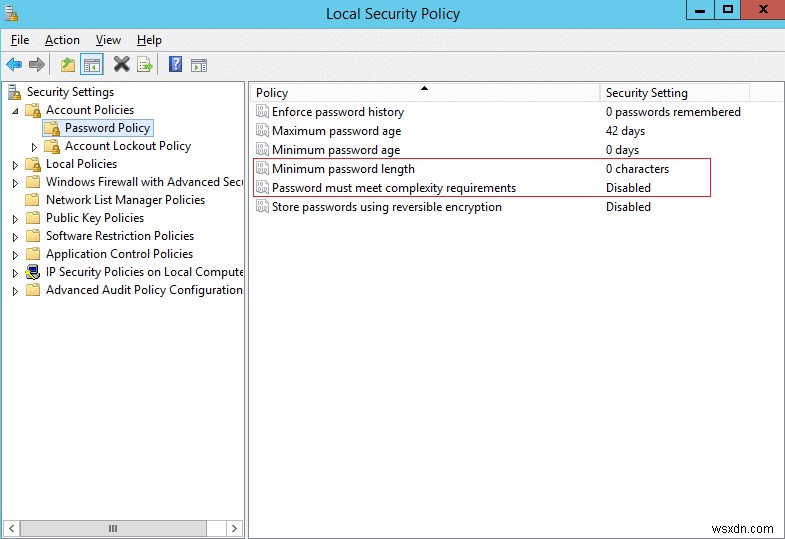Click the Up one level folder icon
Screen dimensions: 785x539
[68, 65]
